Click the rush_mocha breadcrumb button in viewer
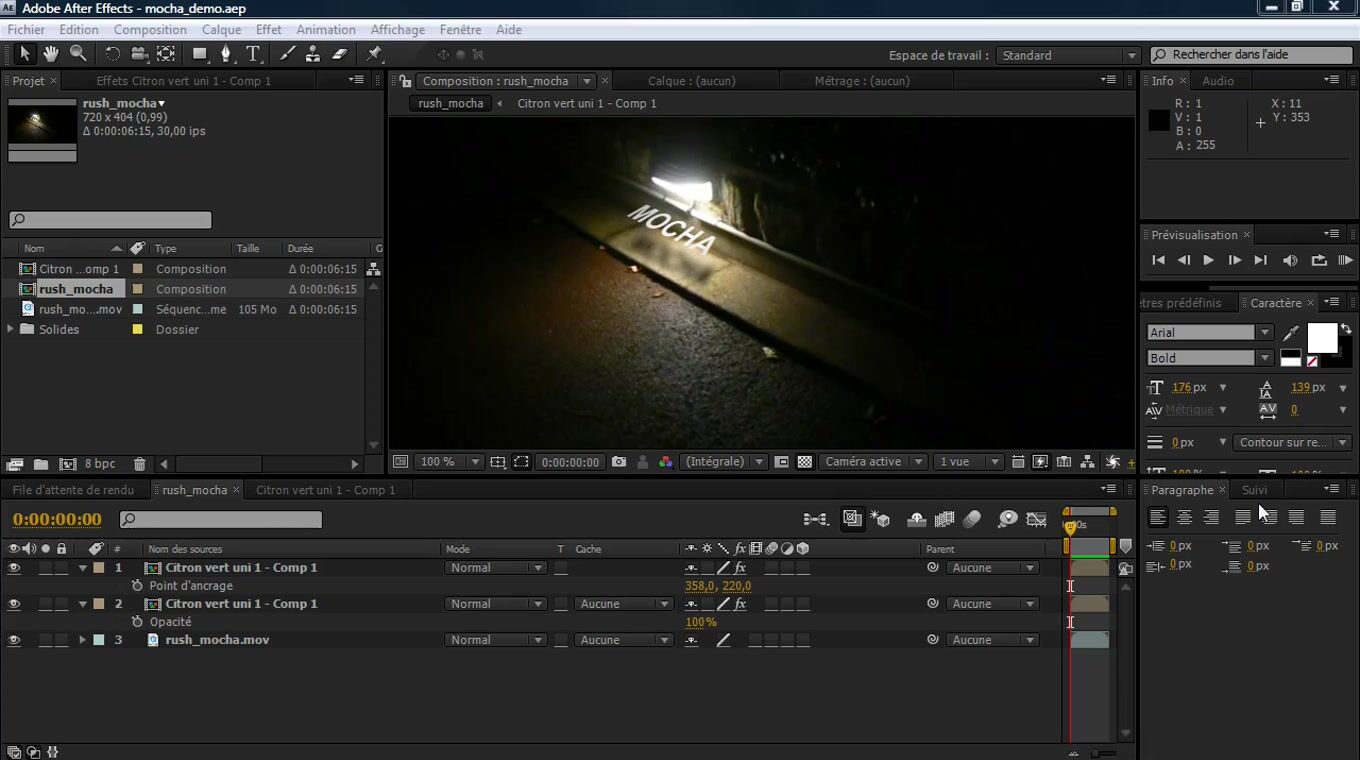This screenshot has height=760, width=1360. tap(450, 103)
